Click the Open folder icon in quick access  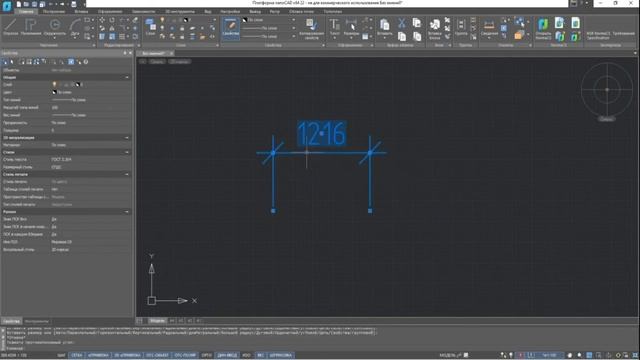[26, 4]
